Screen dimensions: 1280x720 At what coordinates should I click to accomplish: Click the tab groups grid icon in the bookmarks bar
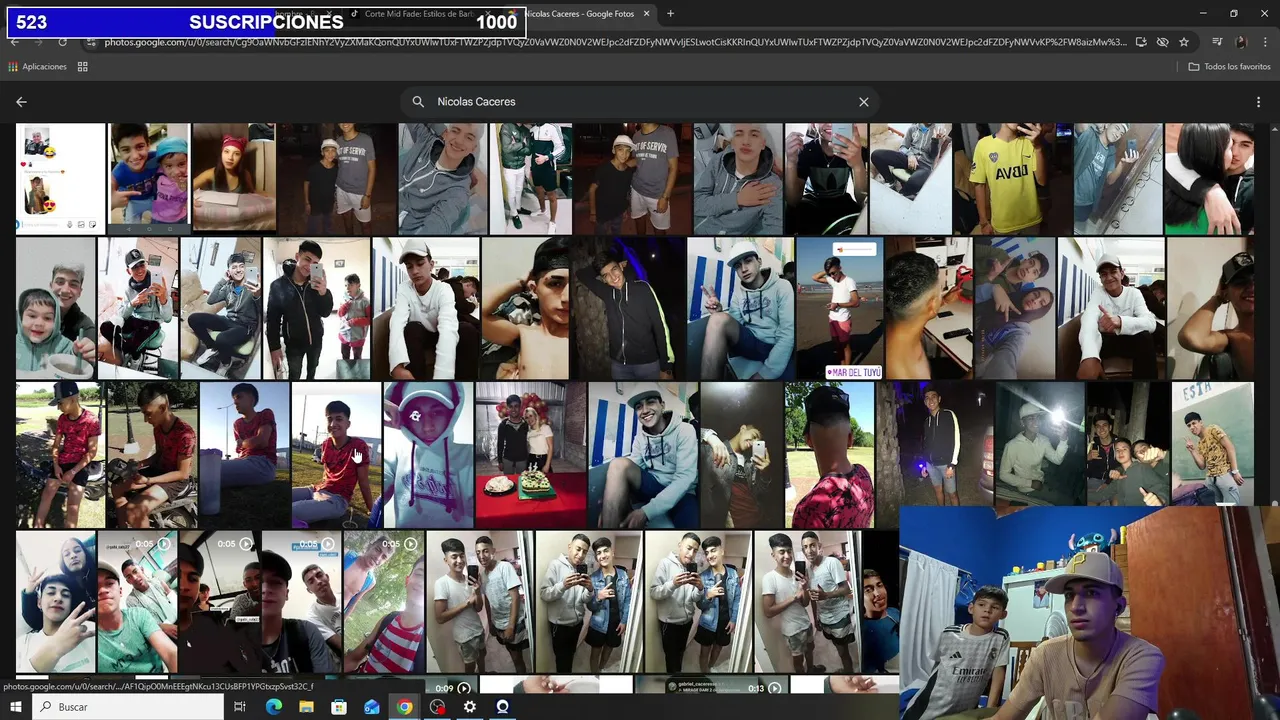coord(83,67)
